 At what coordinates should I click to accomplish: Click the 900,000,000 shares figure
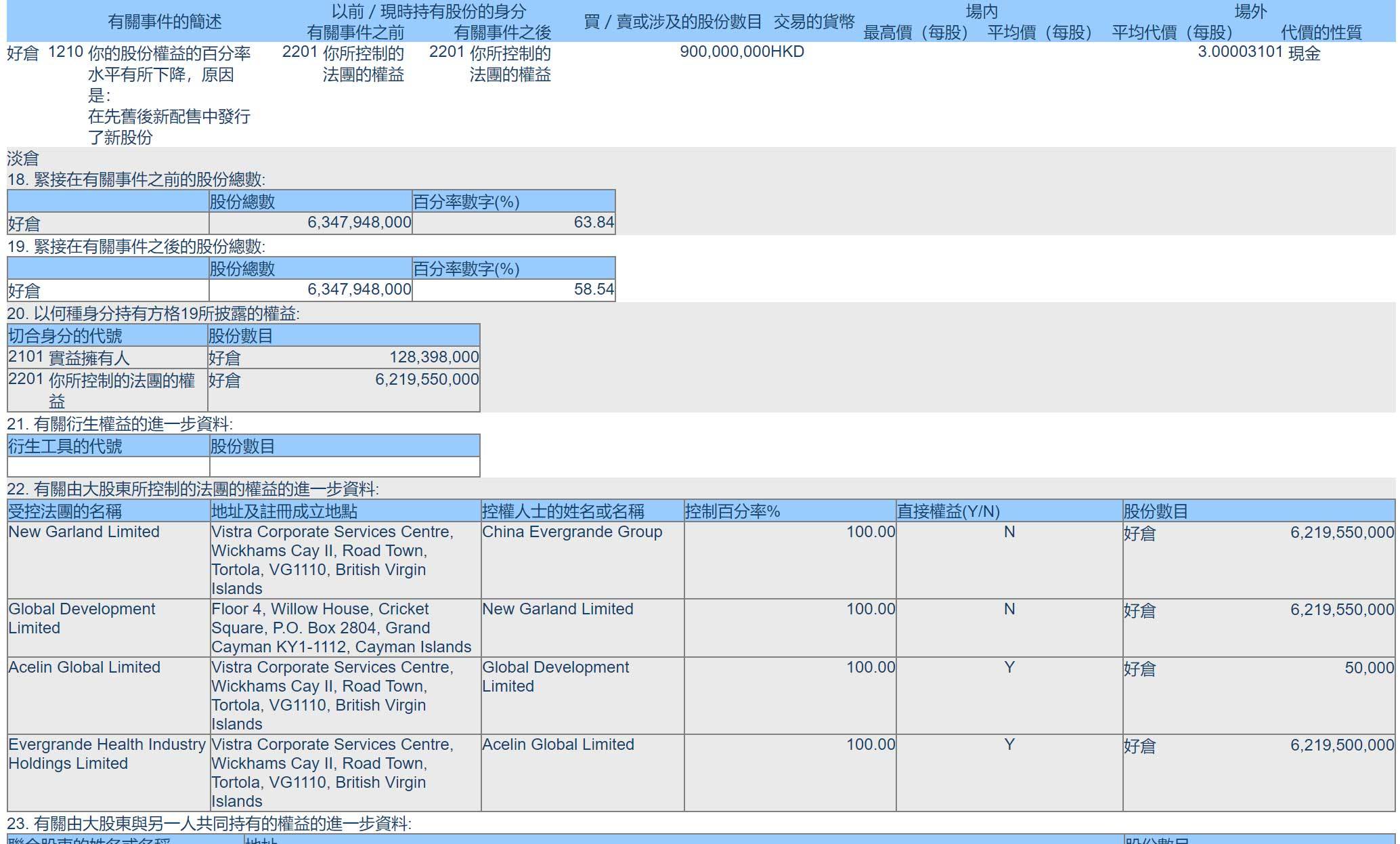(725, 52)
